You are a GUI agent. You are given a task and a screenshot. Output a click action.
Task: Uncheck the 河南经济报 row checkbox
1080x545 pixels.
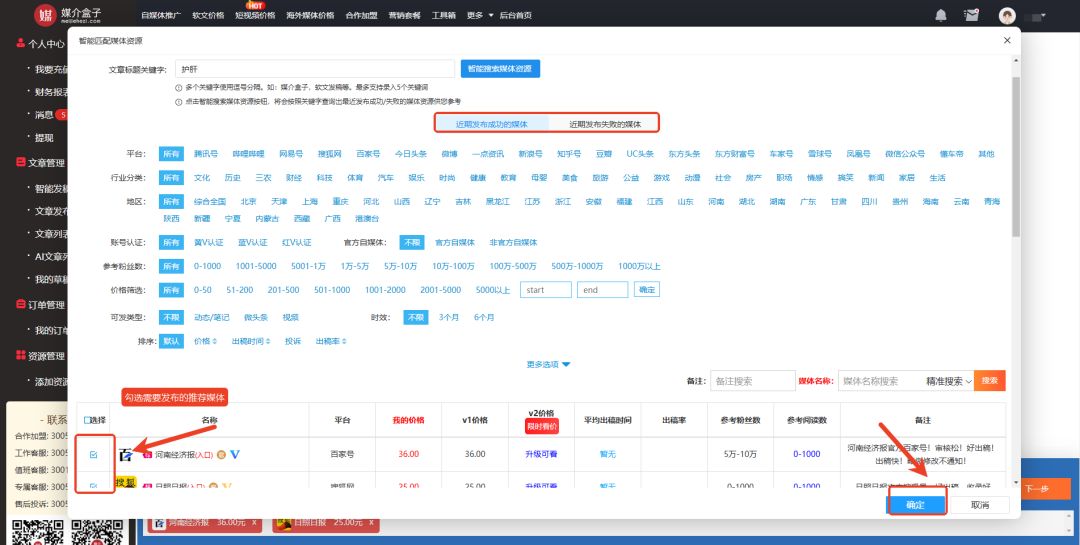[x=93, y=454]
